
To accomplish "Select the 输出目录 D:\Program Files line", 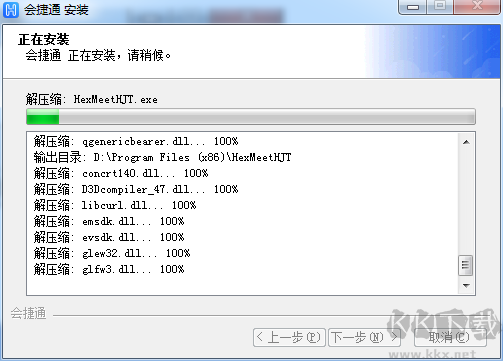I will [162, 157].
